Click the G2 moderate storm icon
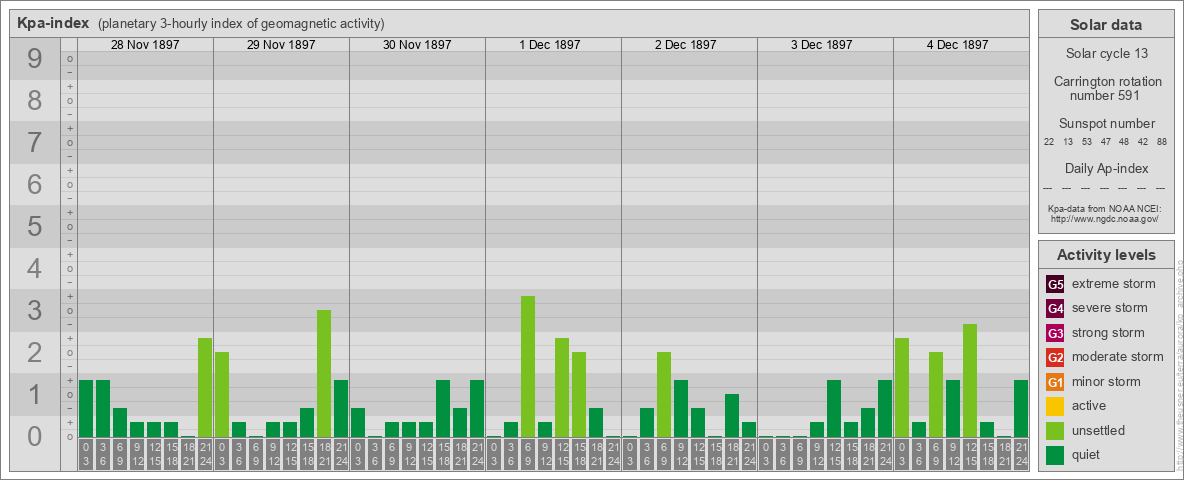 pos(1055,357)
